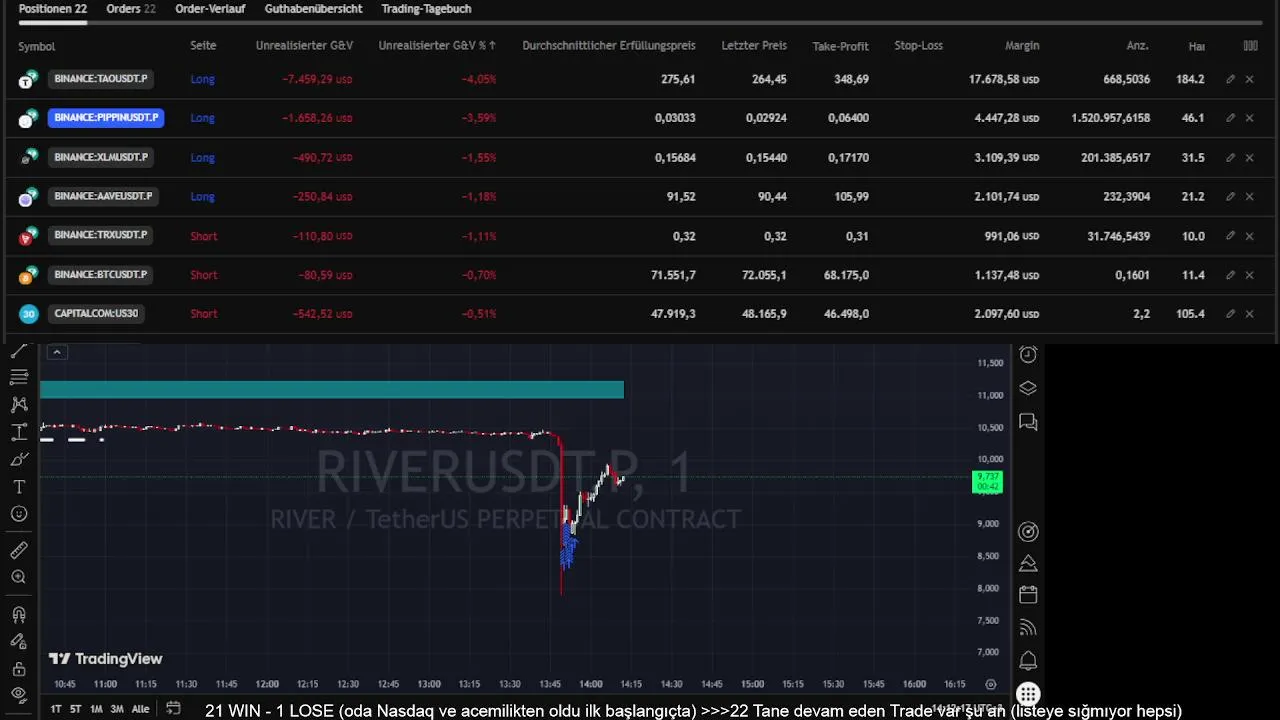Image resolution: width=1280 pixels, height=720 pixels.
Task: Select the Ruler measure tool
Action: pyautogui.click(x=19, y=550)
